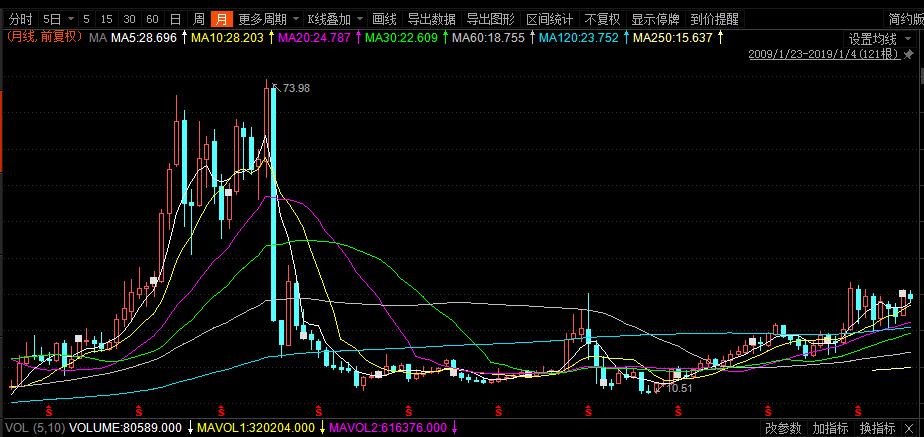This screenshot has width=924, height=437.
Task: Switch to 日 daily K-line
Action: 175,19
